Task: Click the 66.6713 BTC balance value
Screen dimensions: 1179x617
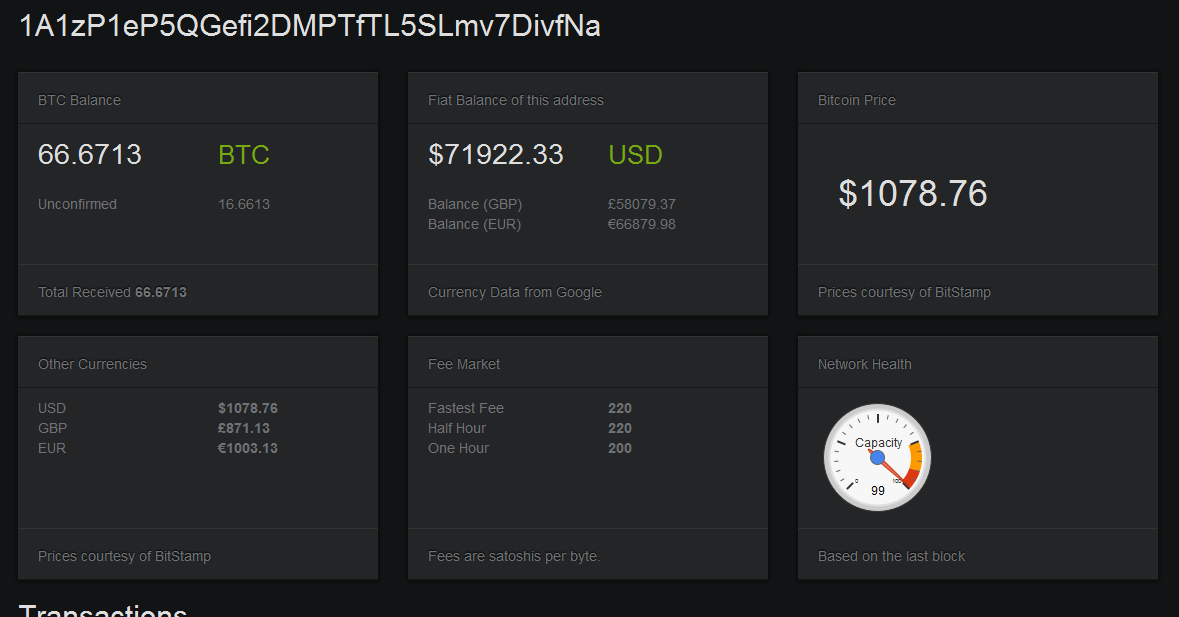Action: click(x=90, y=155)
